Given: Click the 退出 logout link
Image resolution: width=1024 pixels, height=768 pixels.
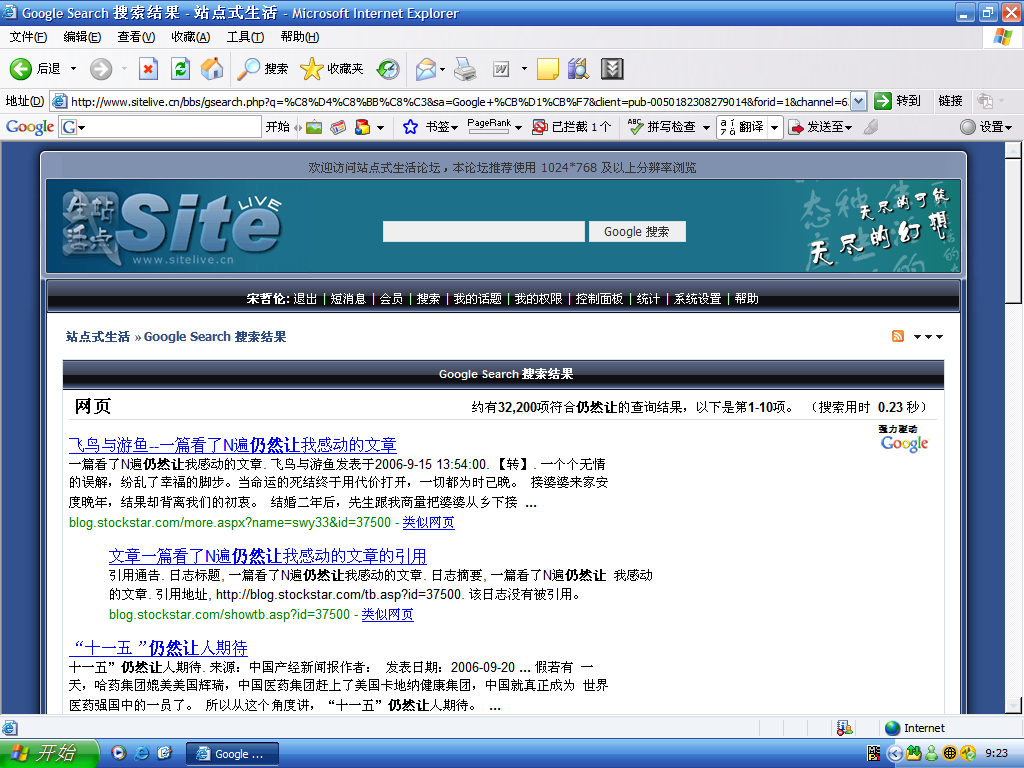Looking at the screenshot, I should tap(305, 298).
